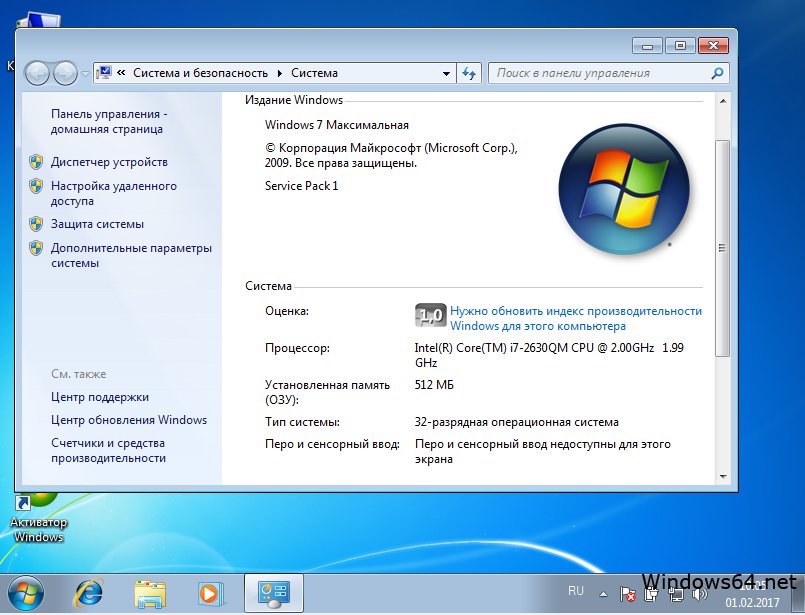Click shield icon beside 'Настройка удаленного доступа'
This screenshot has height=615, width=805.
coord(36,186)
